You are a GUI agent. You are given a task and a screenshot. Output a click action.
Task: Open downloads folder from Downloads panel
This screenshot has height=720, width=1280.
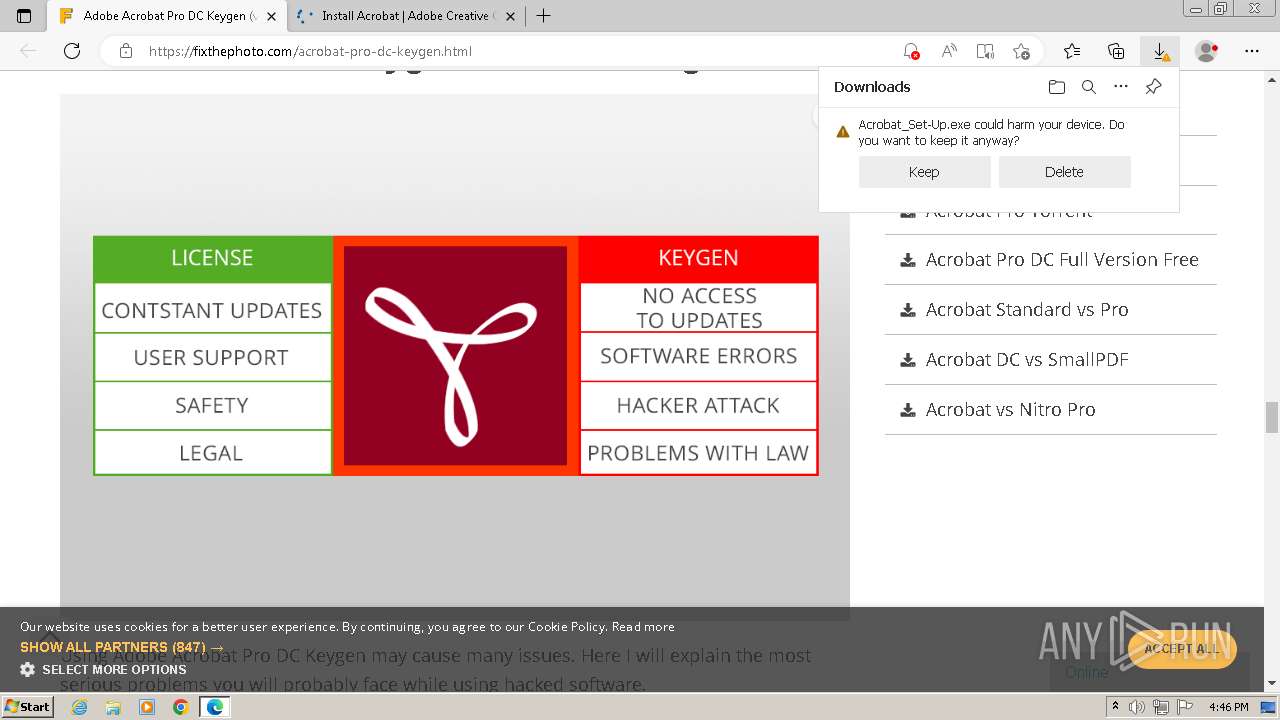[x=1057, y=87]
